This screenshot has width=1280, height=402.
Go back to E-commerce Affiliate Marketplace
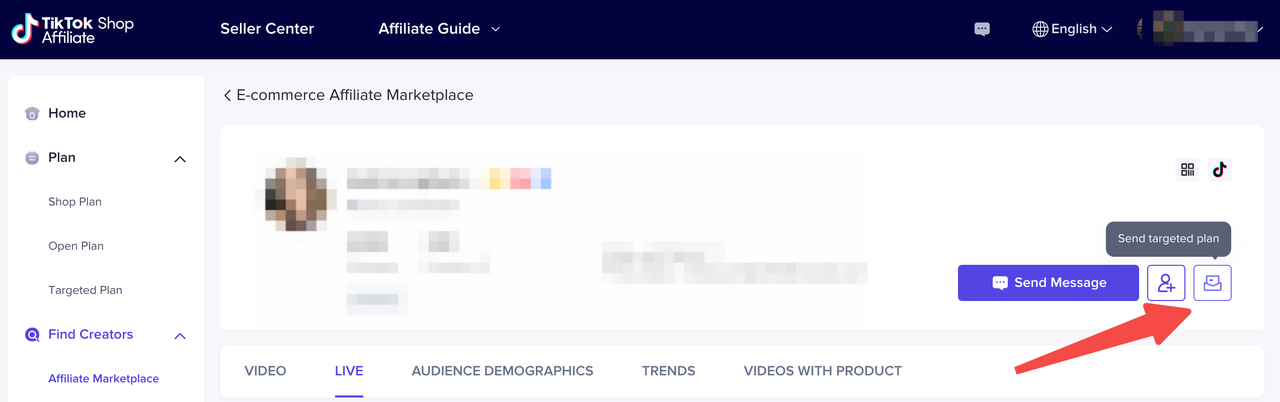pyautogui.click(x=348, y=95)
